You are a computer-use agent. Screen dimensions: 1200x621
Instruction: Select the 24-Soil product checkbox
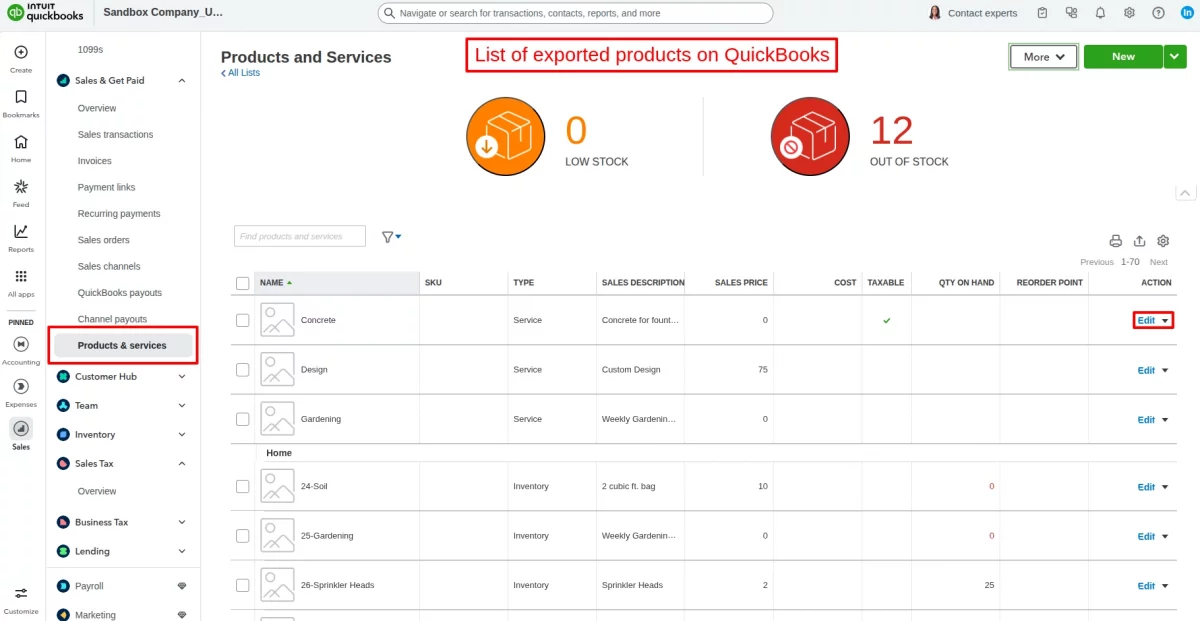(242, 486)
